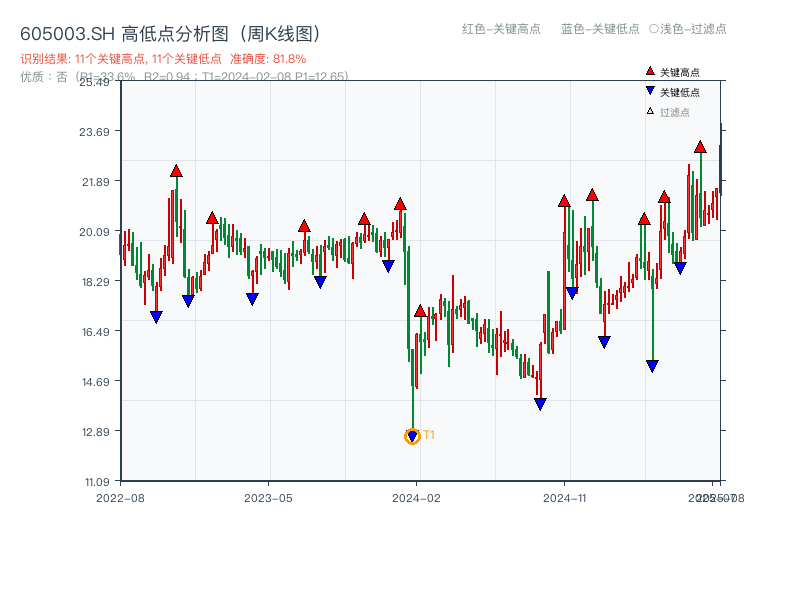Click the 关键低点 legend text
The width and height of the screenshot is (800, 600).
(680, 92)
